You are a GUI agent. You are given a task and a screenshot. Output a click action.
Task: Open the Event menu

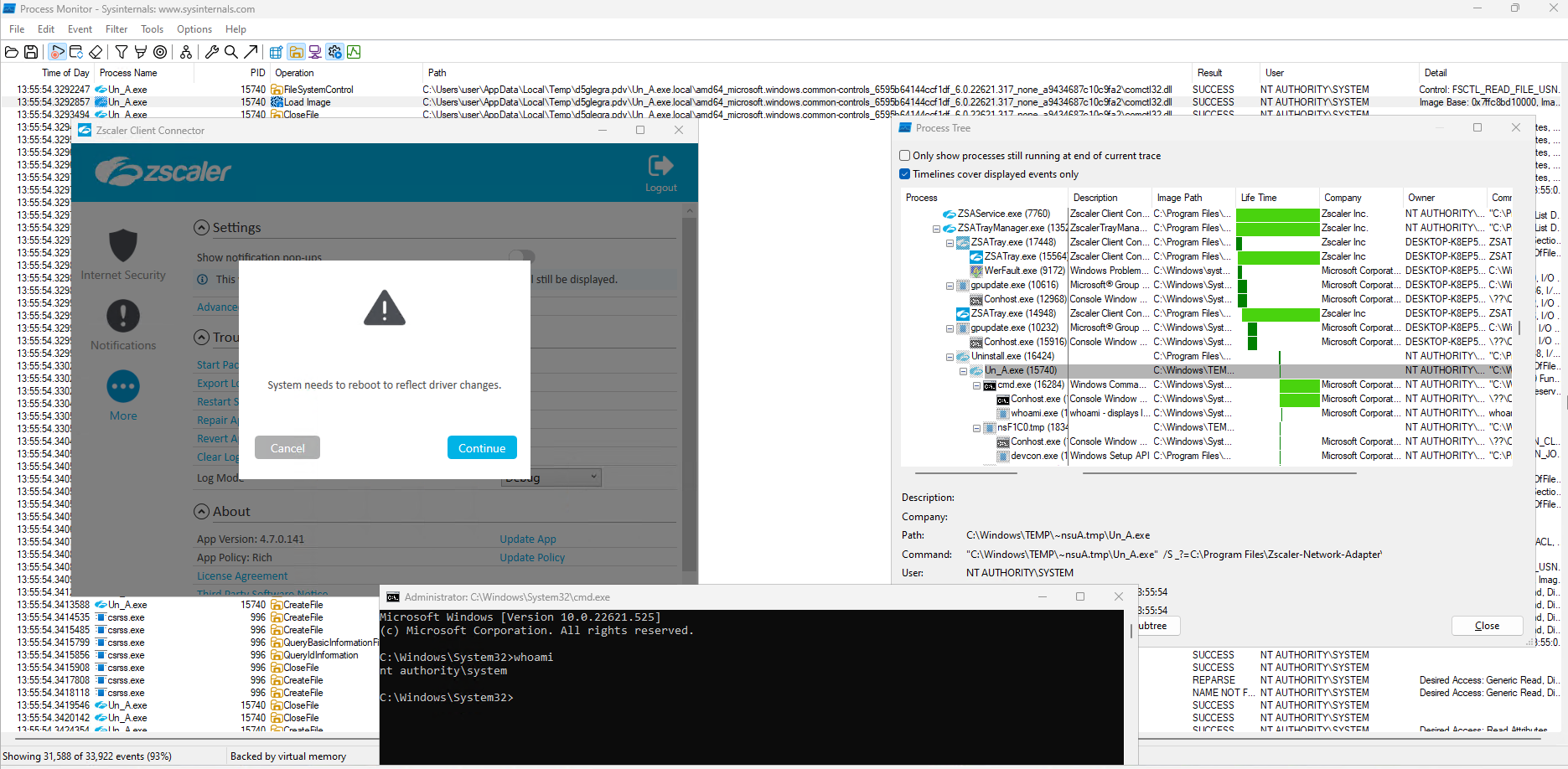coord(80,29)
